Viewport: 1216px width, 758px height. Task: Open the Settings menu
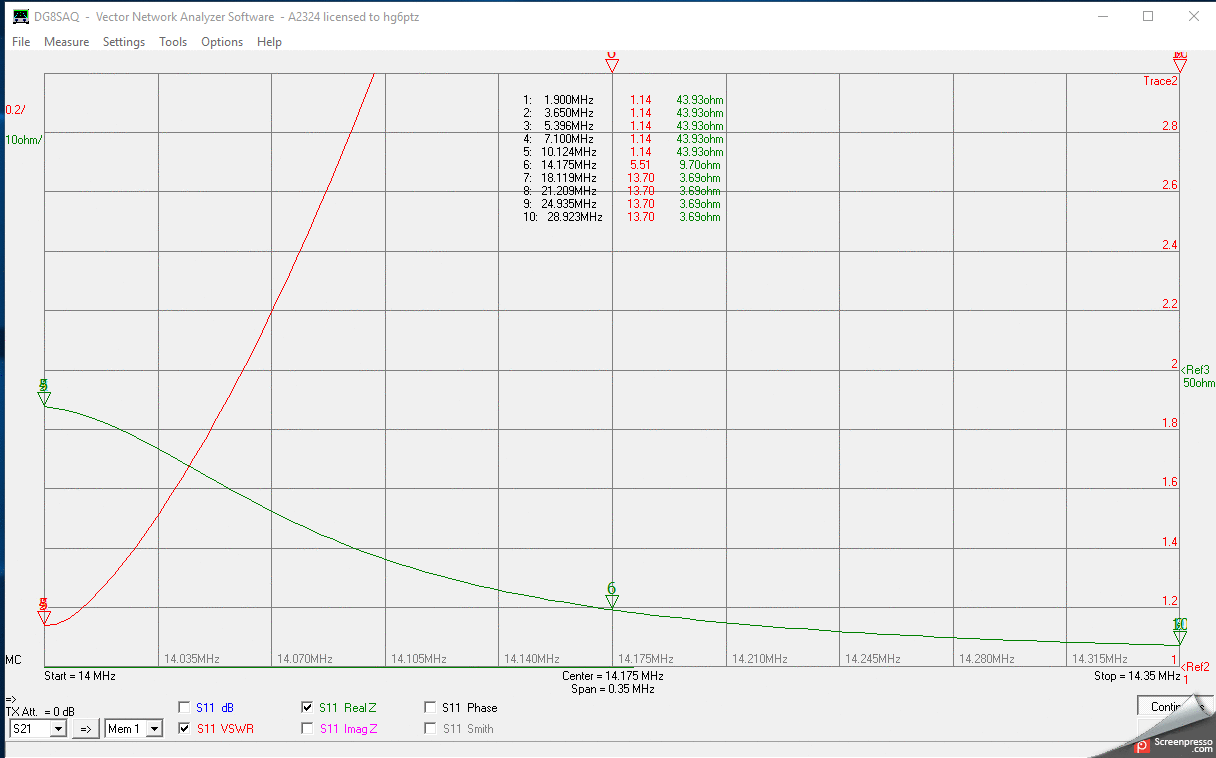124,42
